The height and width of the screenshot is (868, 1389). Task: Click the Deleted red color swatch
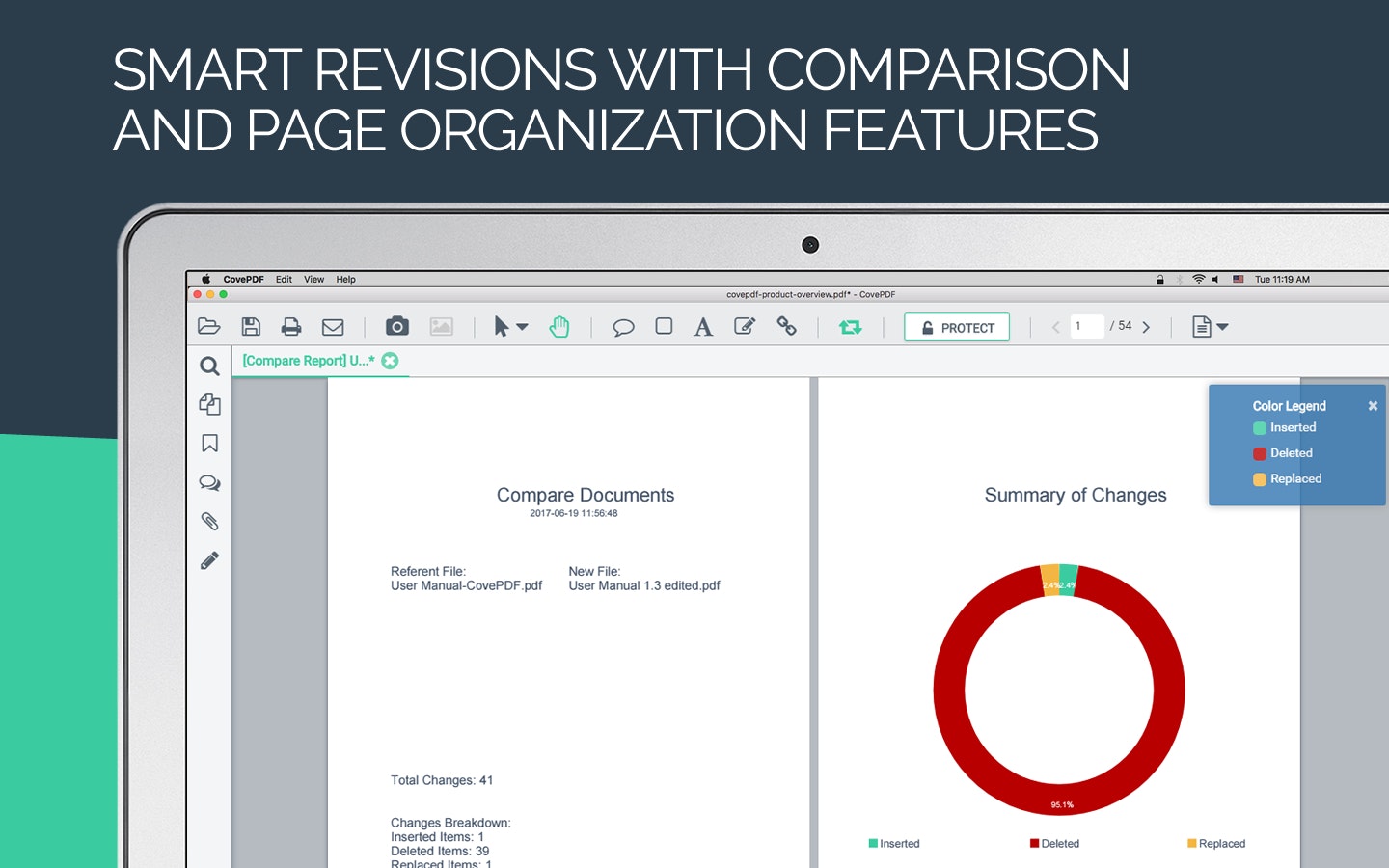tap(1260, 453)
